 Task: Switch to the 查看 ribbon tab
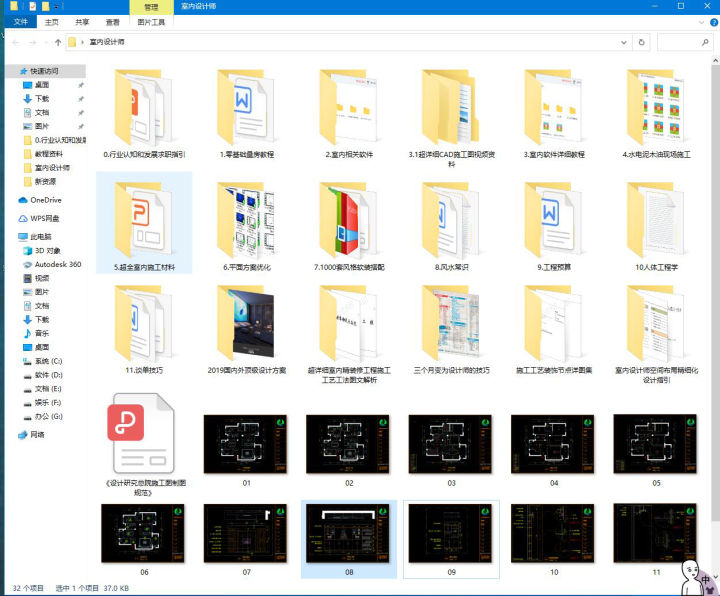point(113,21)
